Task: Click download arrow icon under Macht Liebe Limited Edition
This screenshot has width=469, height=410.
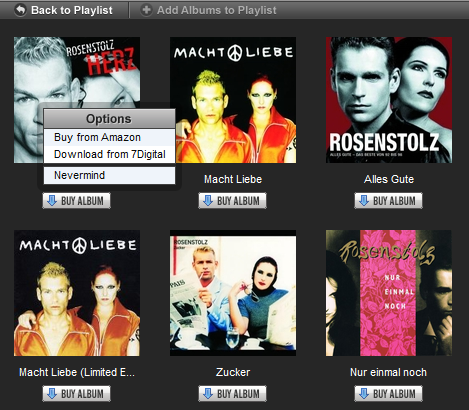Action: [52, 394]
